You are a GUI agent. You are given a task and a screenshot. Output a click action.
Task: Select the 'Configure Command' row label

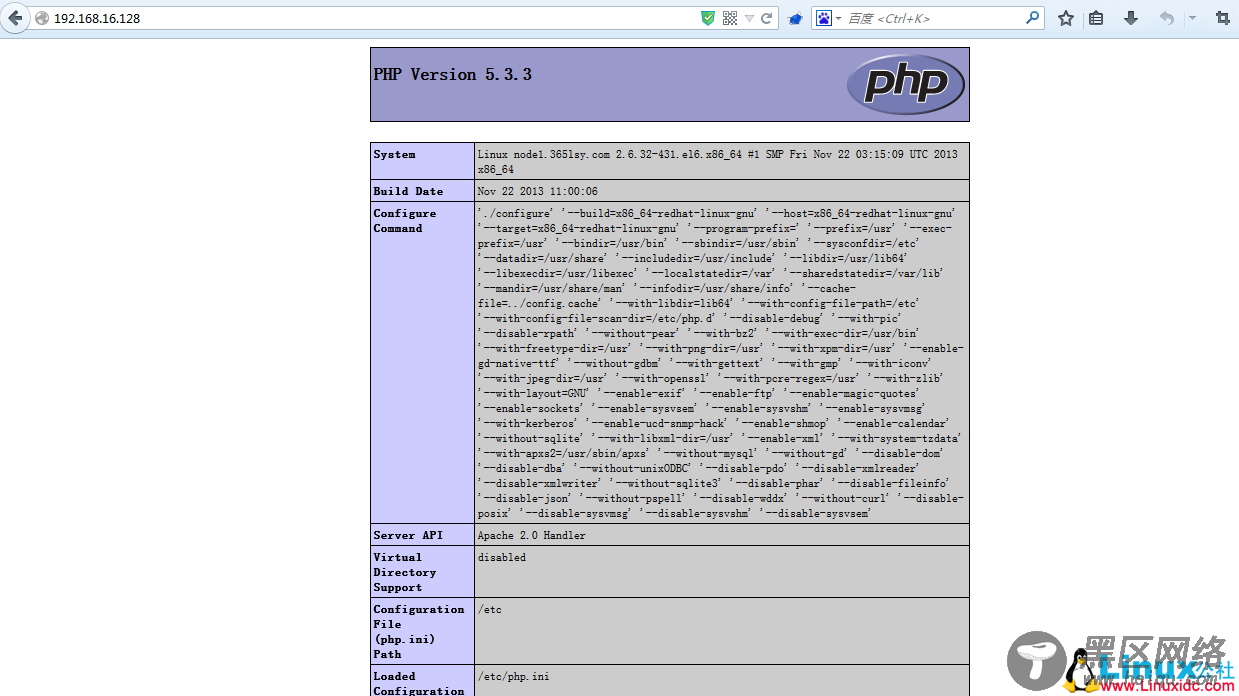[405, 220]
